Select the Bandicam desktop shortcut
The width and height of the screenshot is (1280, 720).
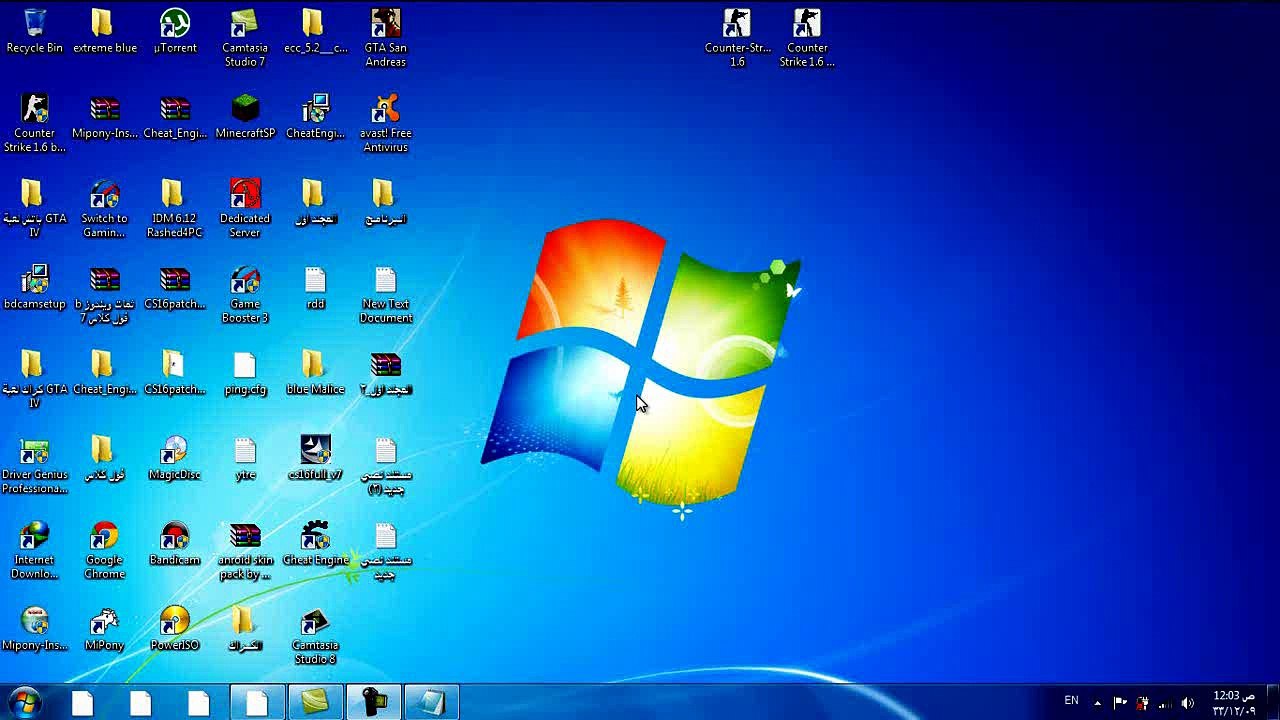coord(175,543)
